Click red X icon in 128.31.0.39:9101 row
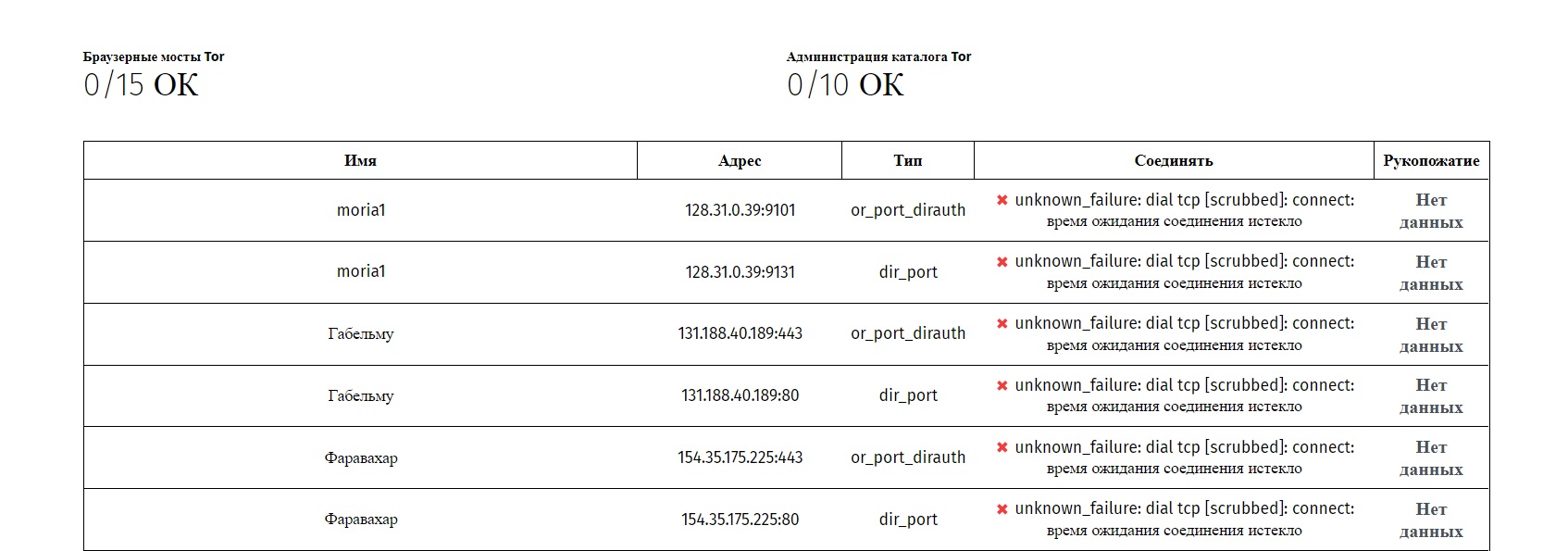 pos(1002,200)
